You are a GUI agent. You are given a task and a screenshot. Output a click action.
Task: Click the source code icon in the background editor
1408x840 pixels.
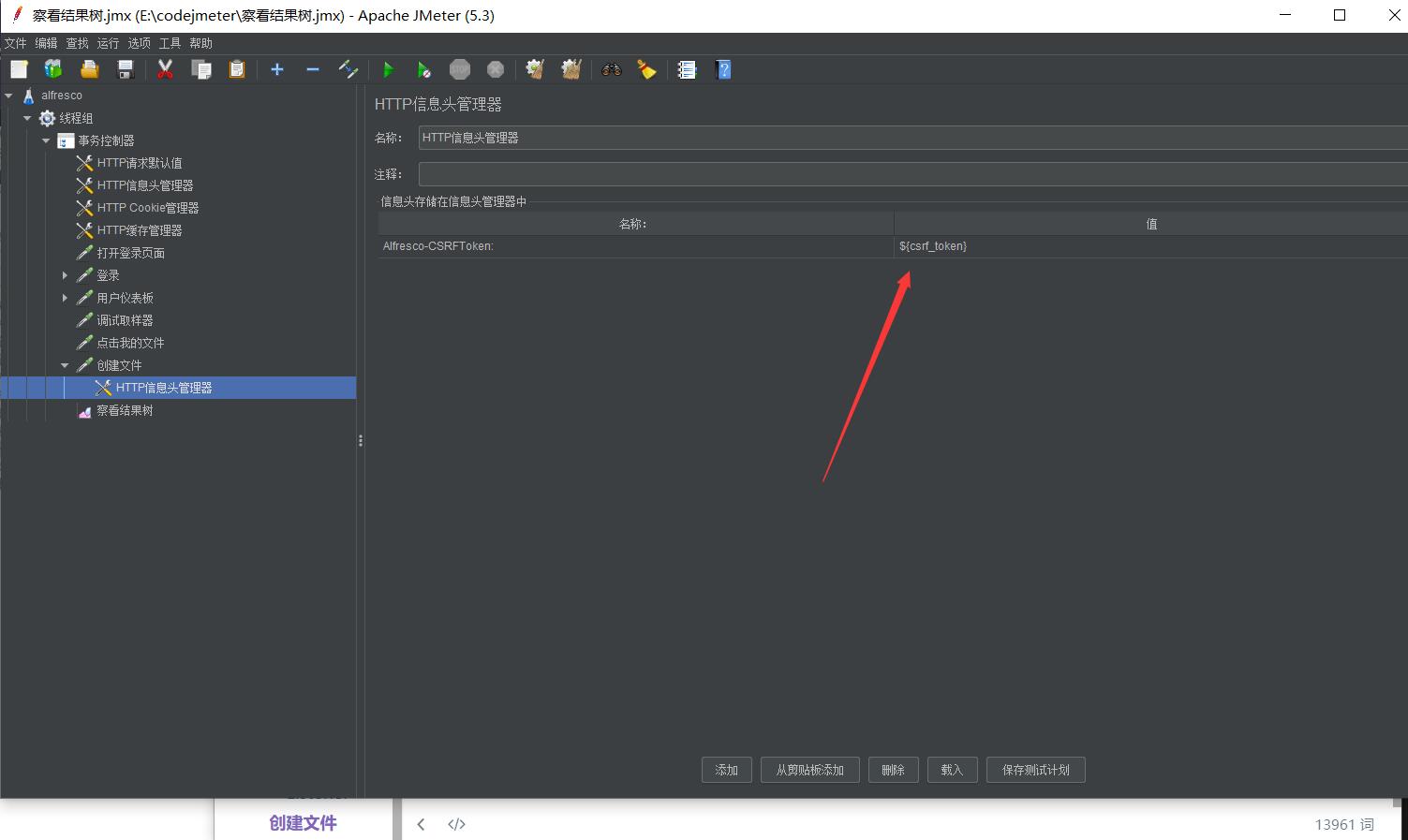pyautogui.click(x=456, y=824)
